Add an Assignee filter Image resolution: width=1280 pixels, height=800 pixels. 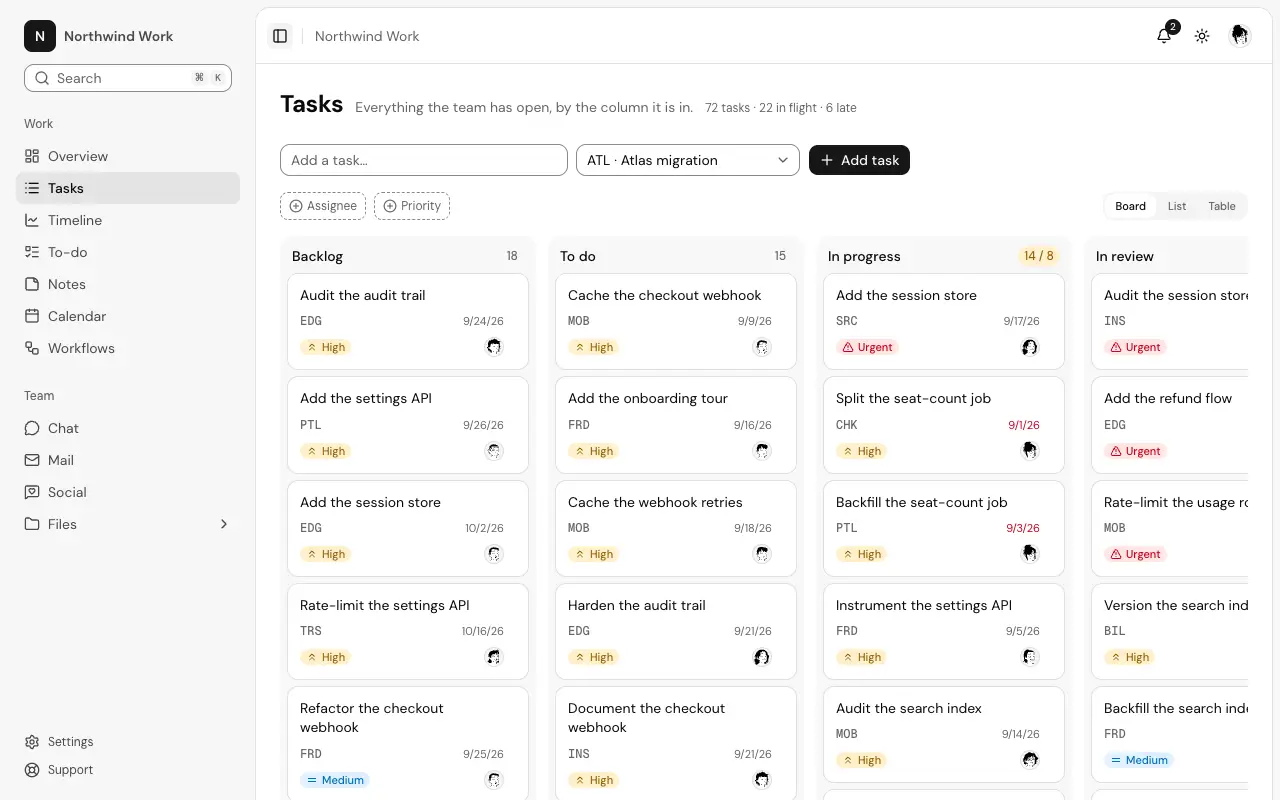[323, 206]
